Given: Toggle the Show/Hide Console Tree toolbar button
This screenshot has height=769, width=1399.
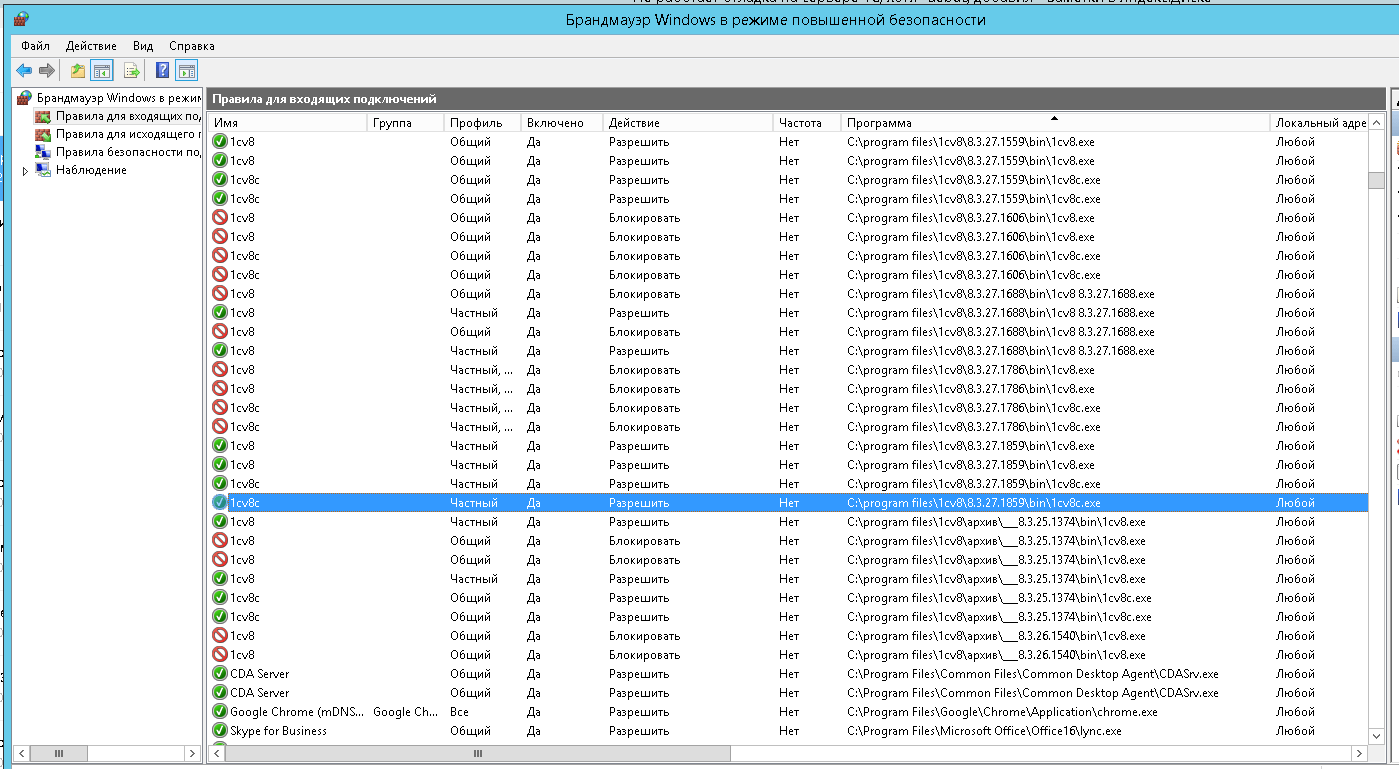Looking at the screenshot, I should pyautogui.click(x=101, y=70).
